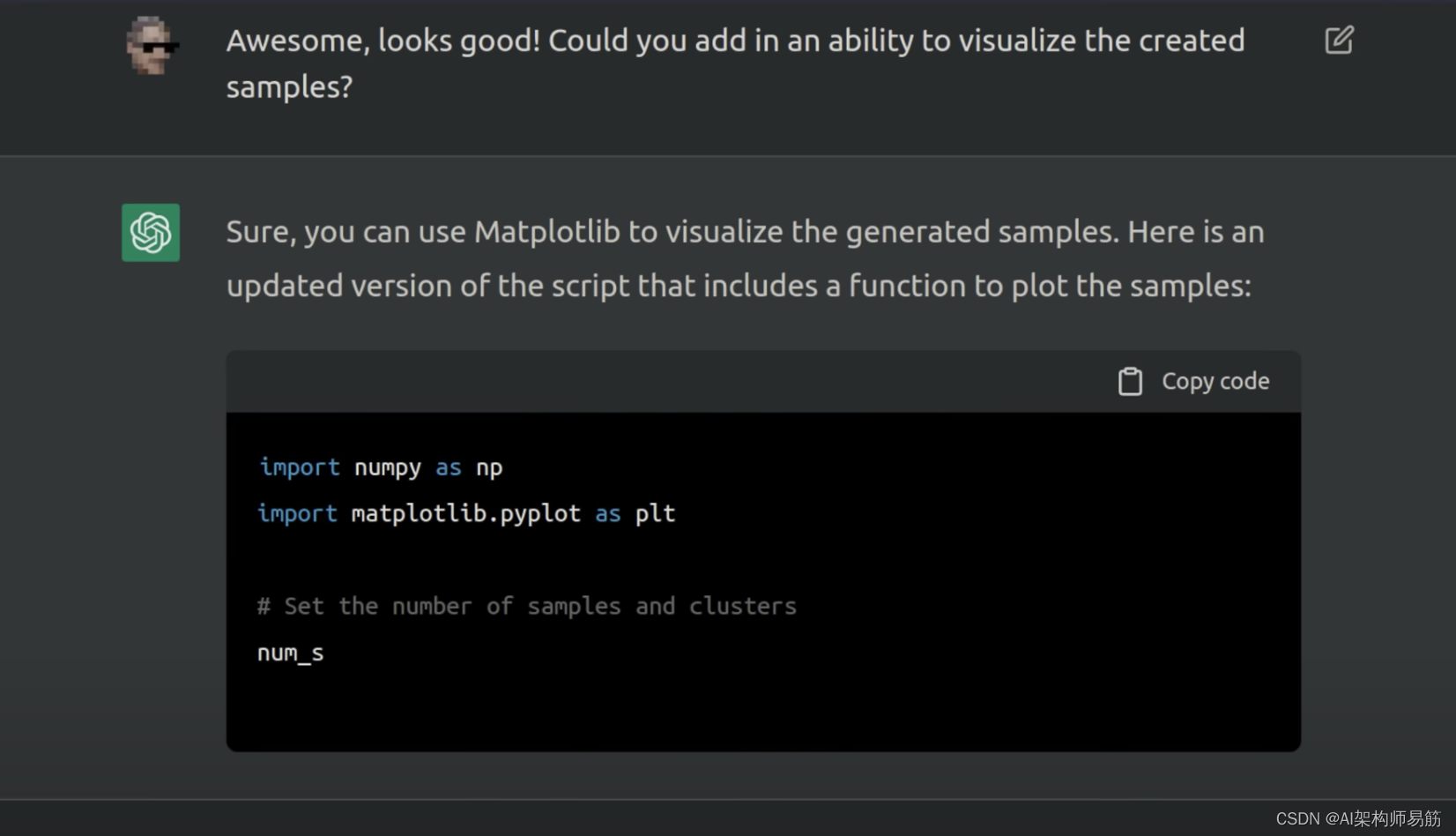
Task: Click the green ChatGPT logo avatar
Action: (x=151, y=233)
